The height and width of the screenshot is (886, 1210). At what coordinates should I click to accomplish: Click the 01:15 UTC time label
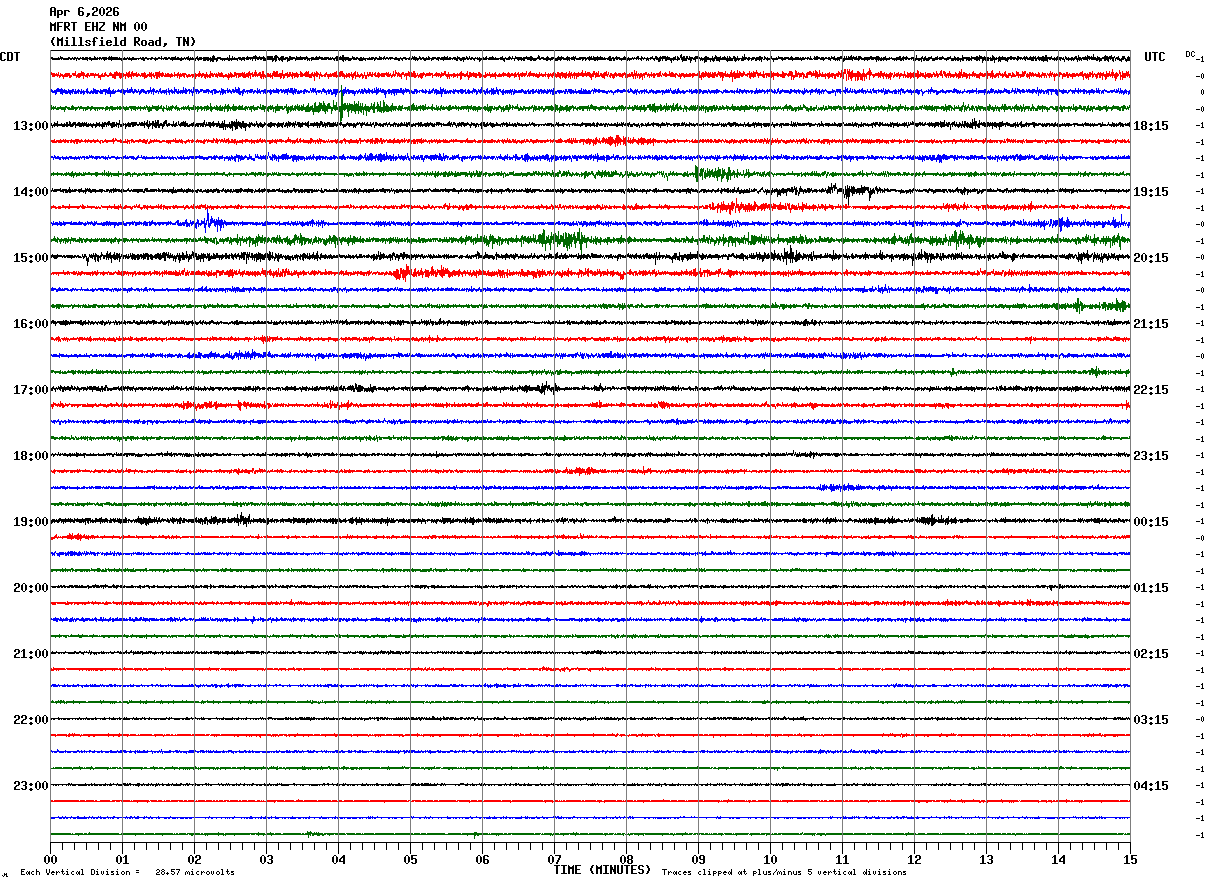1151,587
